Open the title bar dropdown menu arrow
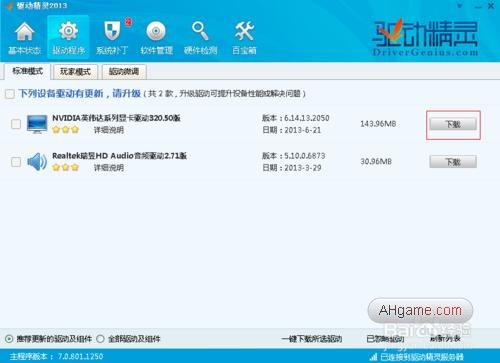Viewport: 500px width, 363px height. coord(460,6)
